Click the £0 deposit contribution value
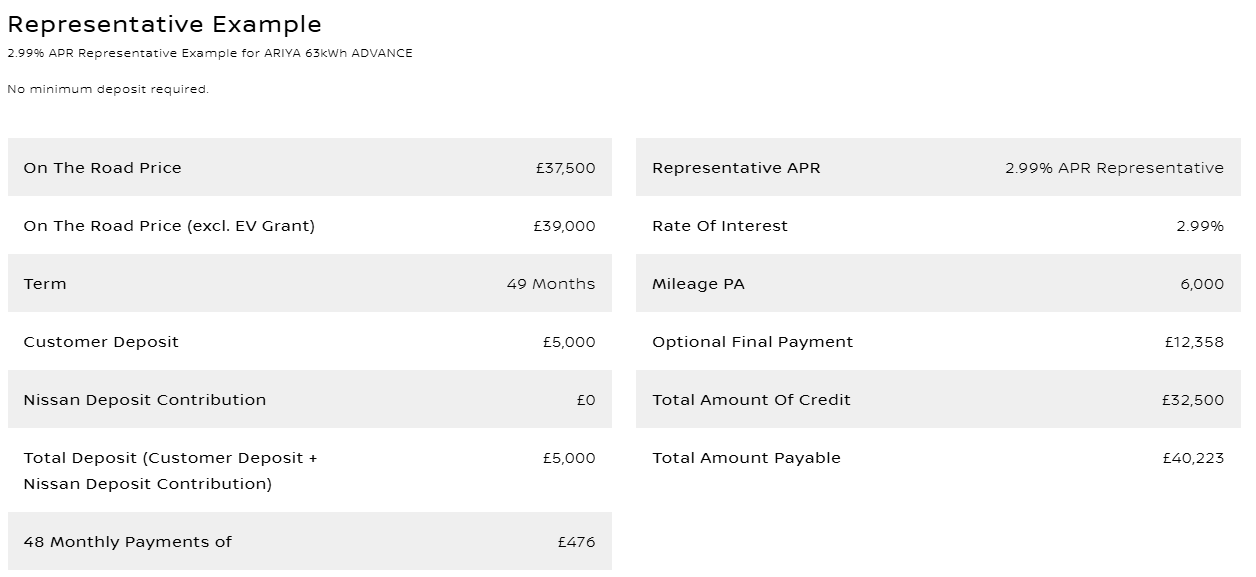 pyautogui.click(x=585, y=400)
